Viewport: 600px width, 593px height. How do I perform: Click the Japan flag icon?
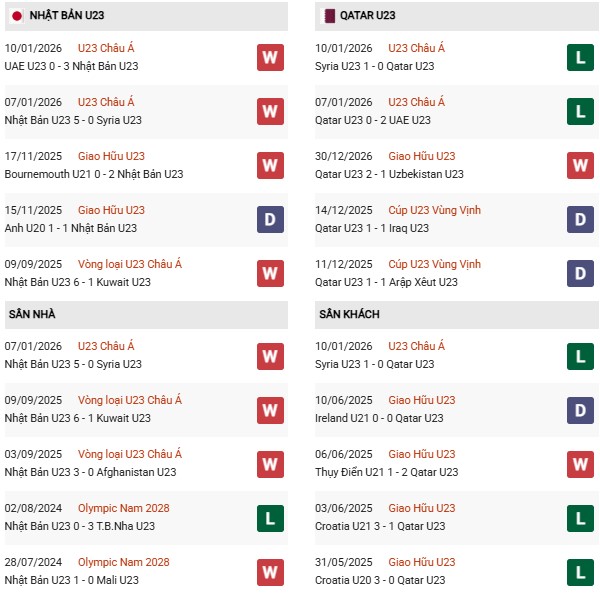pyautogui.click(x=15, y=16)
